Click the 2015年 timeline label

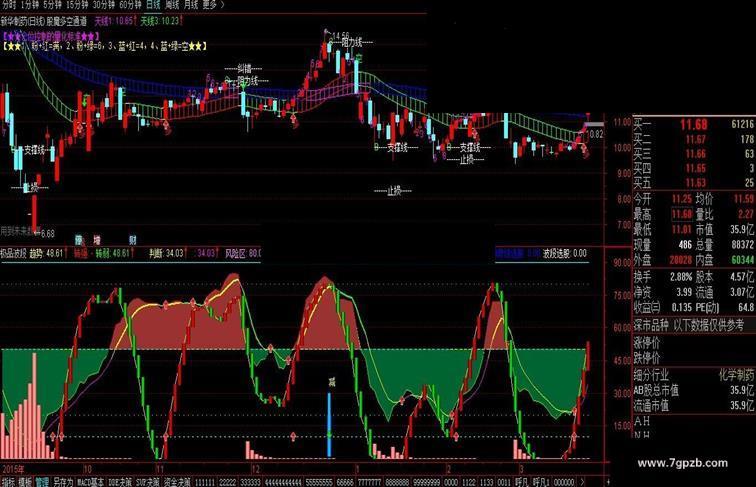pos(14,469)
